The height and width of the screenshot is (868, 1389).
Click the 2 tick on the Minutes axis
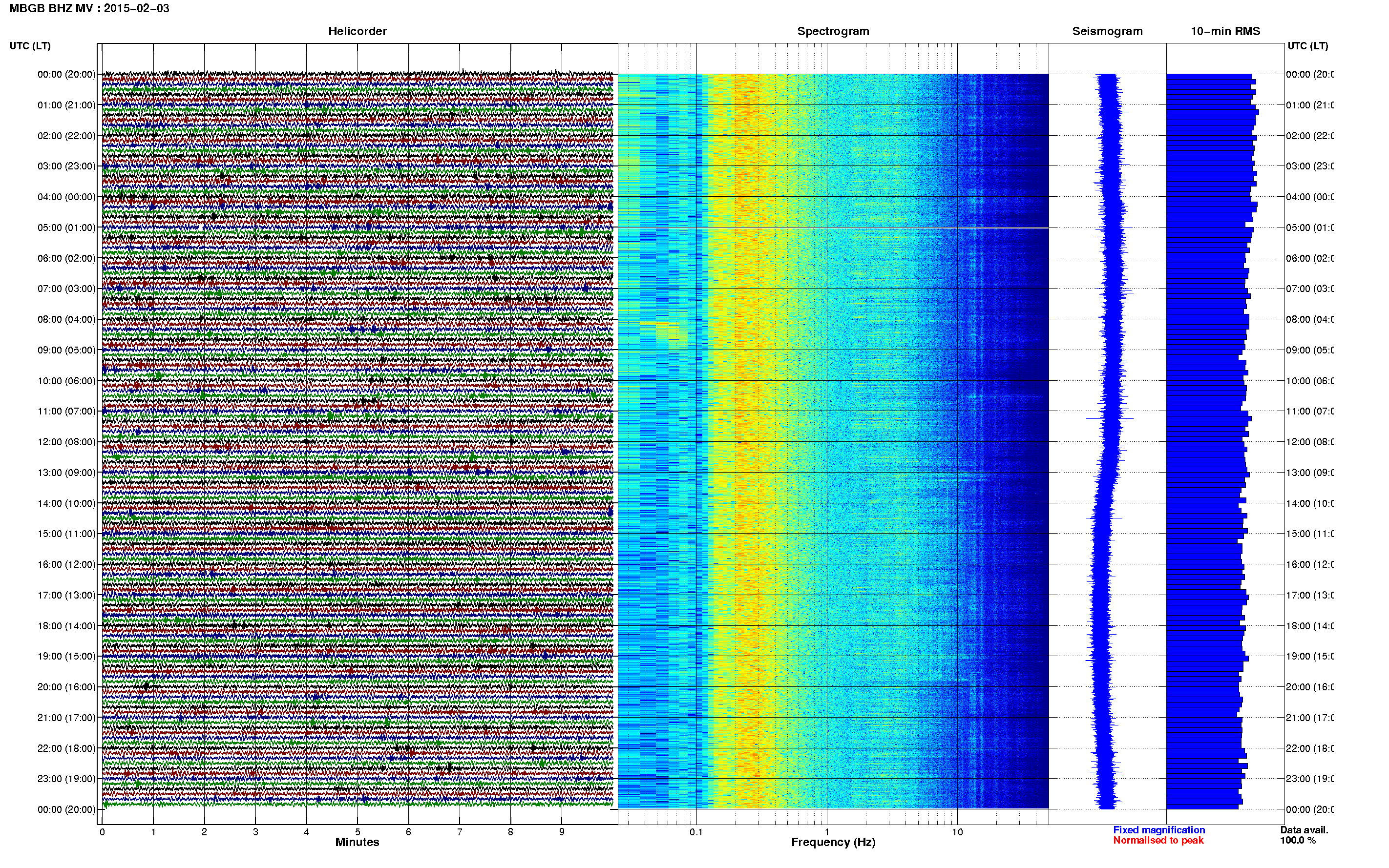[205, 832]
